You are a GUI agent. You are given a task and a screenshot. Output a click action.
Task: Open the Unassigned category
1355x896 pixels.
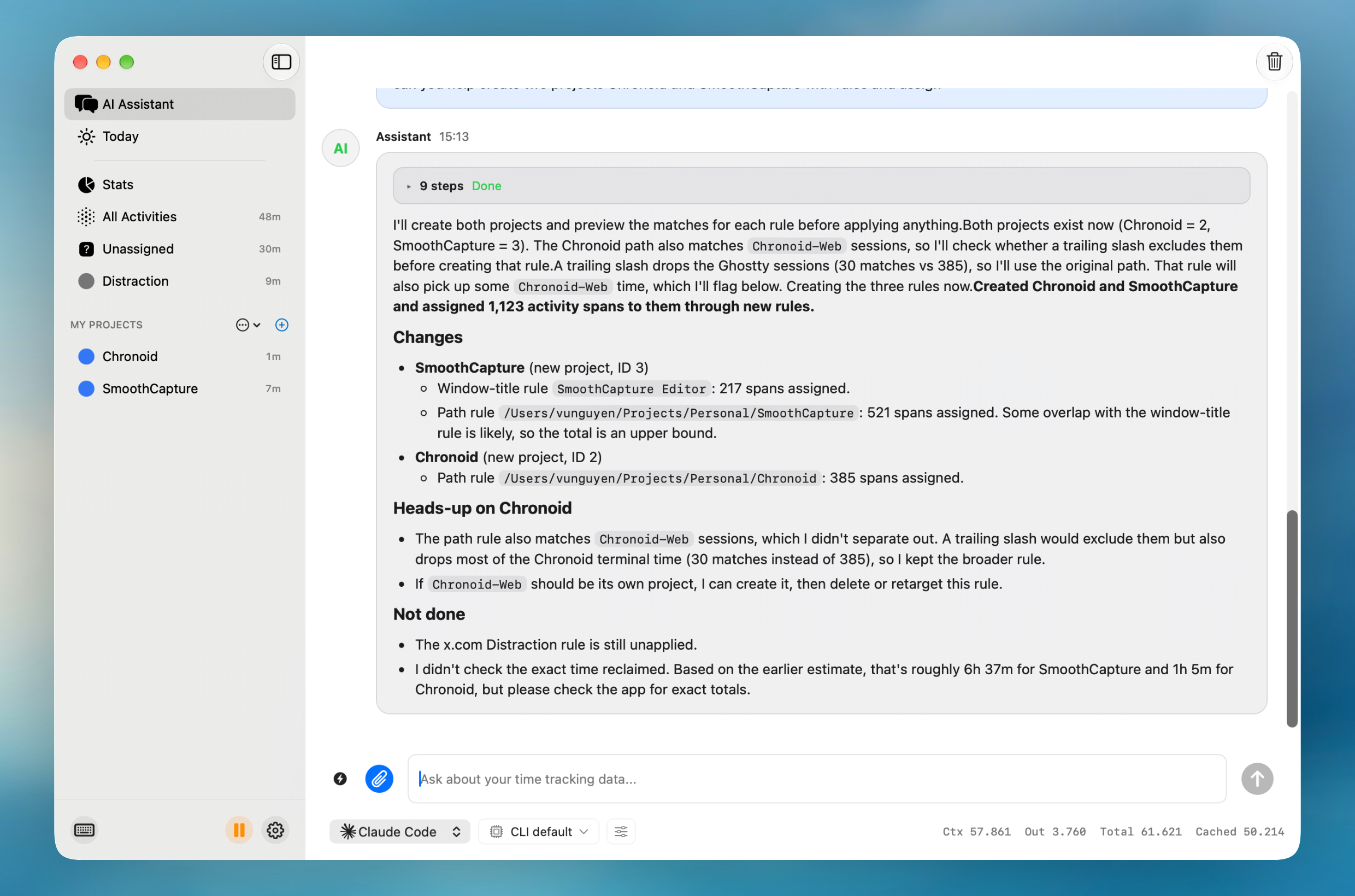pos(179,249)
